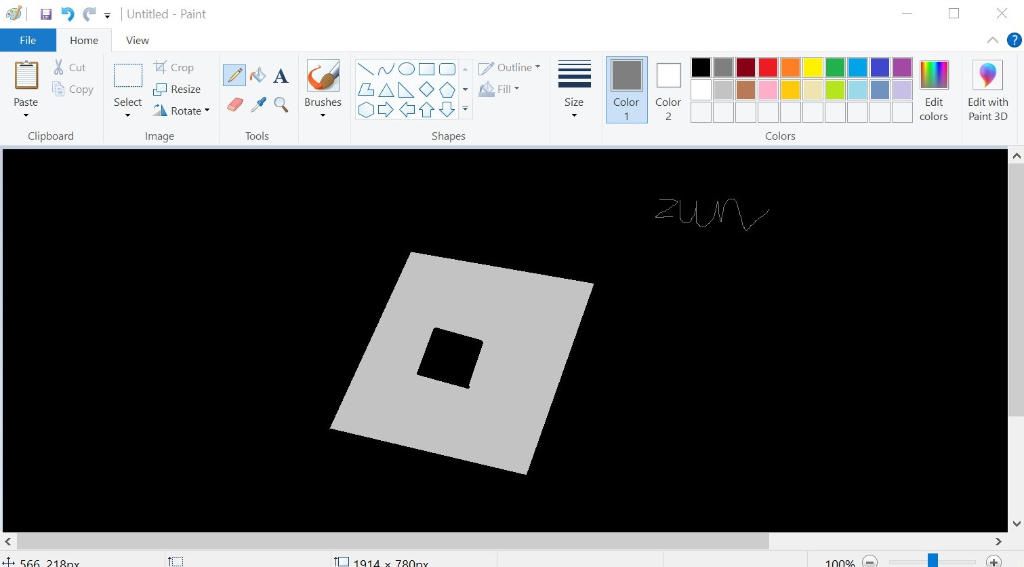Choose the Triangle shape
The height and width of the screenshot is (567, 1024).
point(386,89)
